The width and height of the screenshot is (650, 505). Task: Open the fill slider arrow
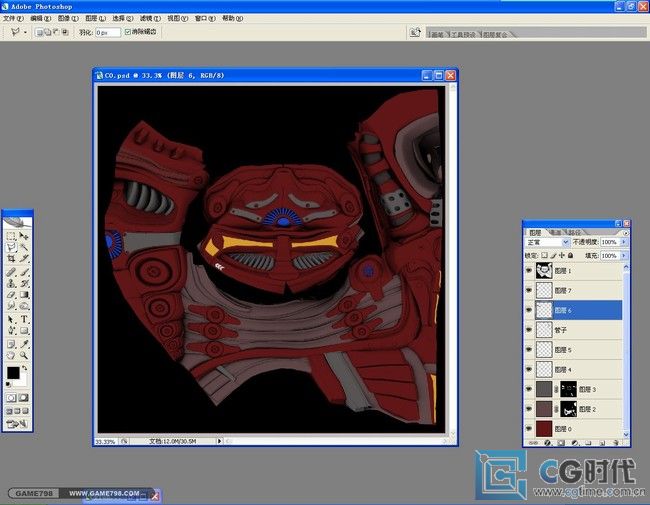coord(624,256)
